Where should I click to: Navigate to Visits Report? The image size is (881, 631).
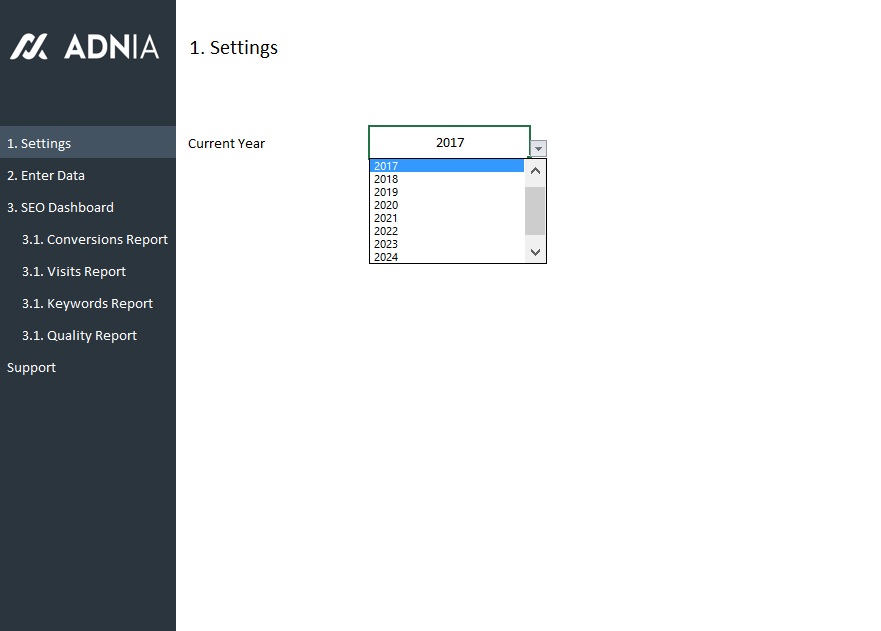pos(74,271)
